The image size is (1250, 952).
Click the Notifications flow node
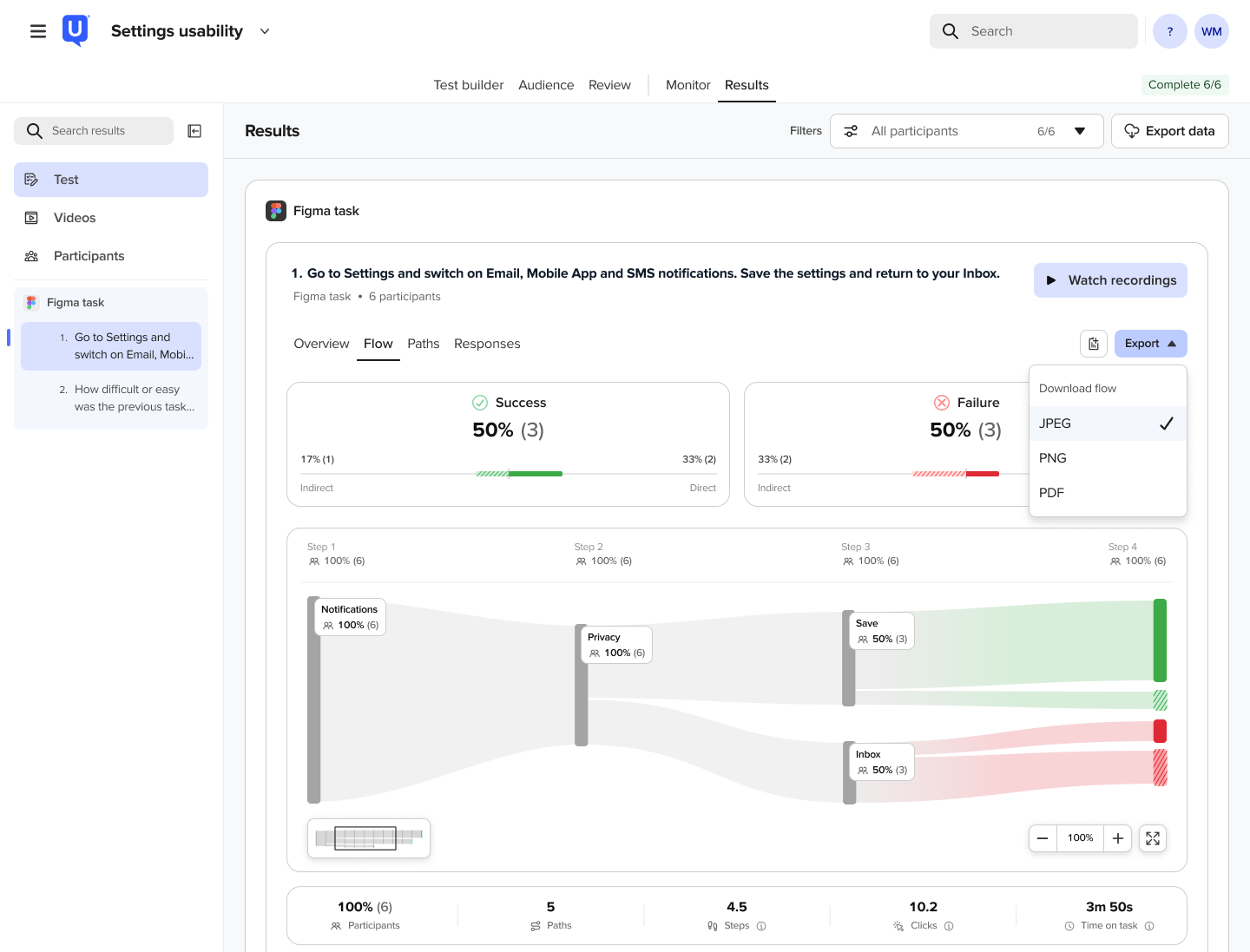(350, 617)
